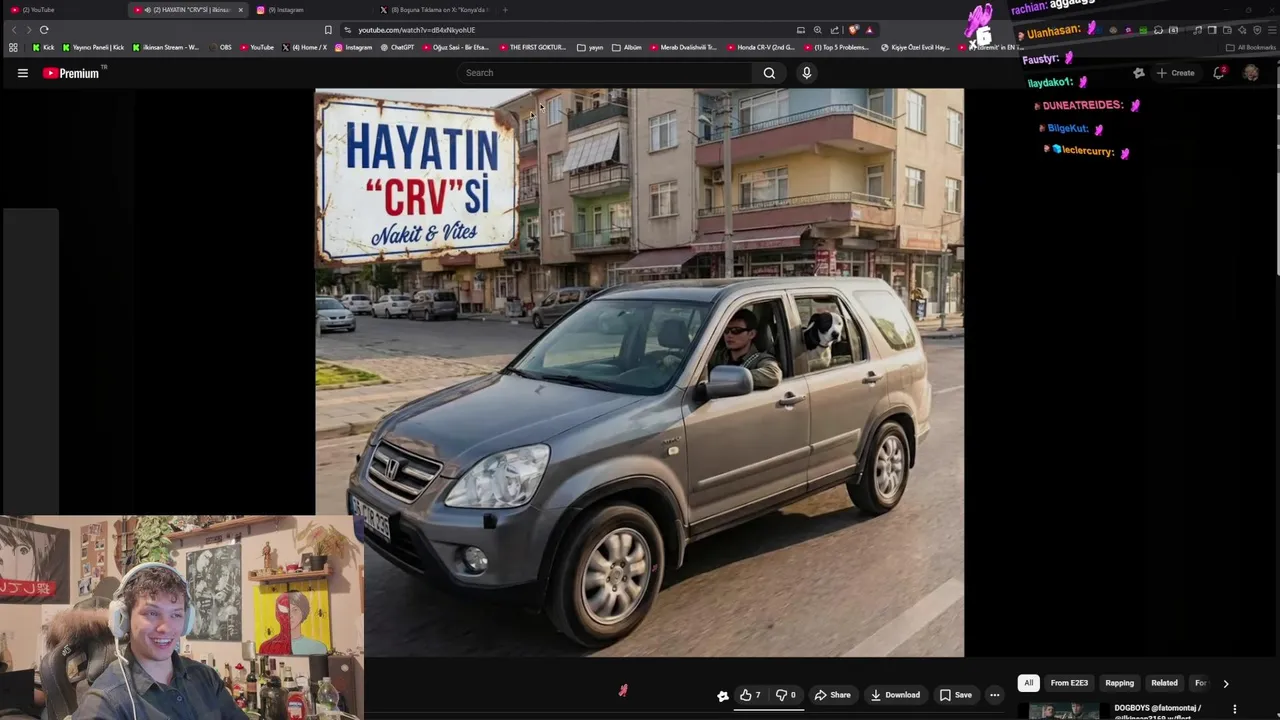Image resolution: width=1280 pixels, height=720 pixels.
Task: Open the yayın bookmarks folder
Action: click(x=590, y=47)
